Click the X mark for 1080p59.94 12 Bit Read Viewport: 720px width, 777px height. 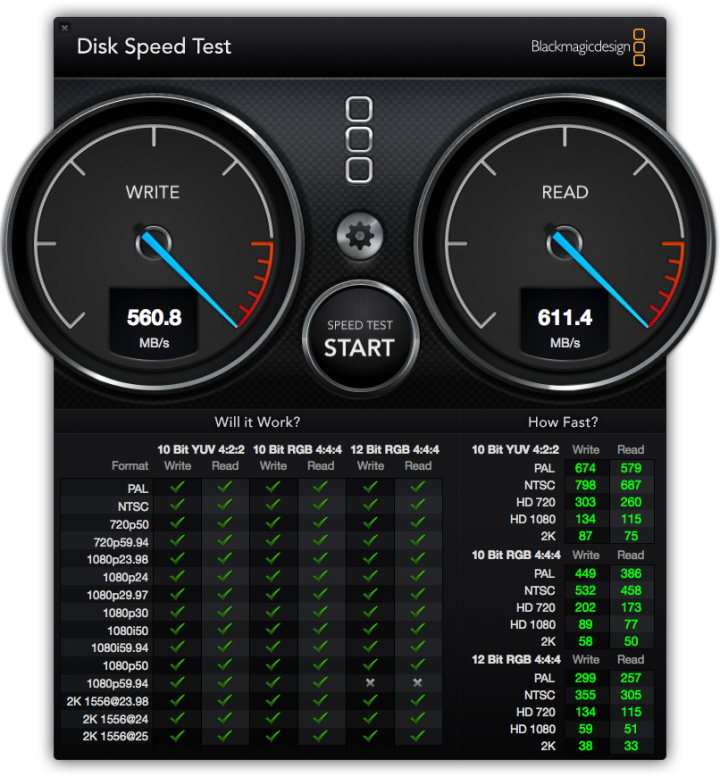[x=418, y=683]
